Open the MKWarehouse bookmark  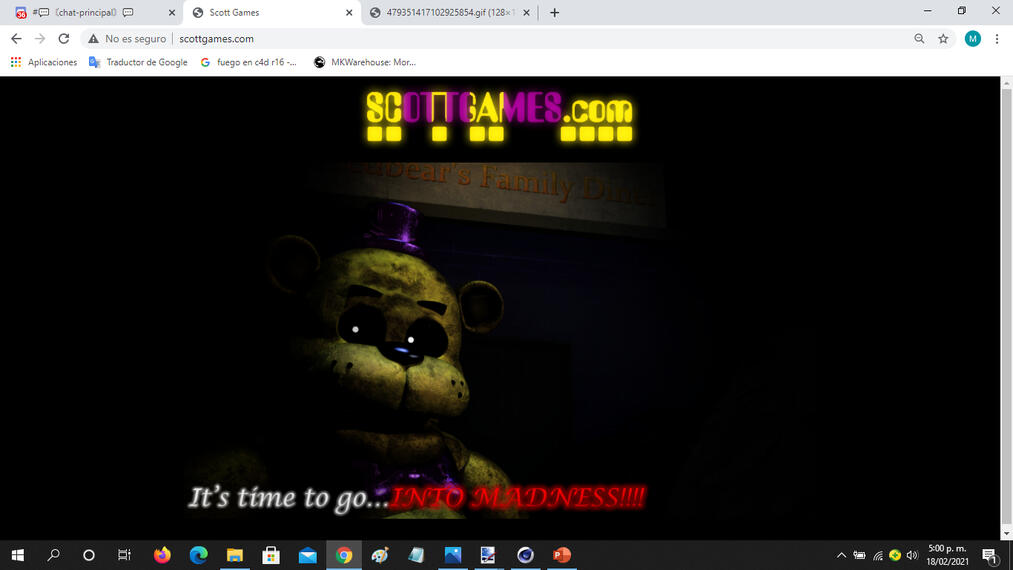click(365, 62)
